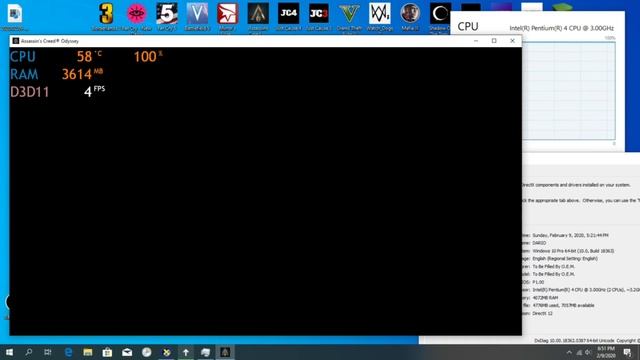Click the Intel(R) Pentium(R) 4 CPU name text

[561, 28]
